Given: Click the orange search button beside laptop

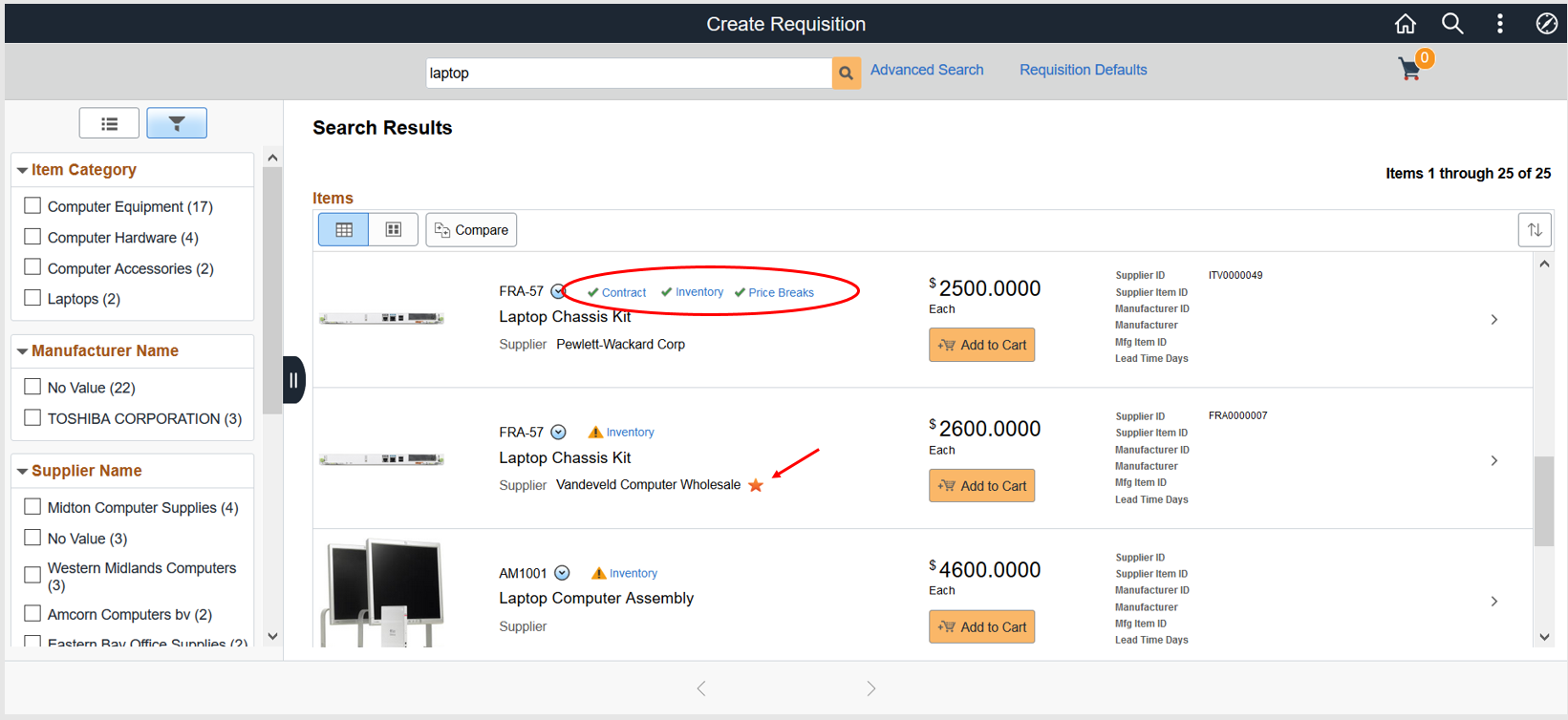Looking at the screenshot, I should [x=846, y=73].
